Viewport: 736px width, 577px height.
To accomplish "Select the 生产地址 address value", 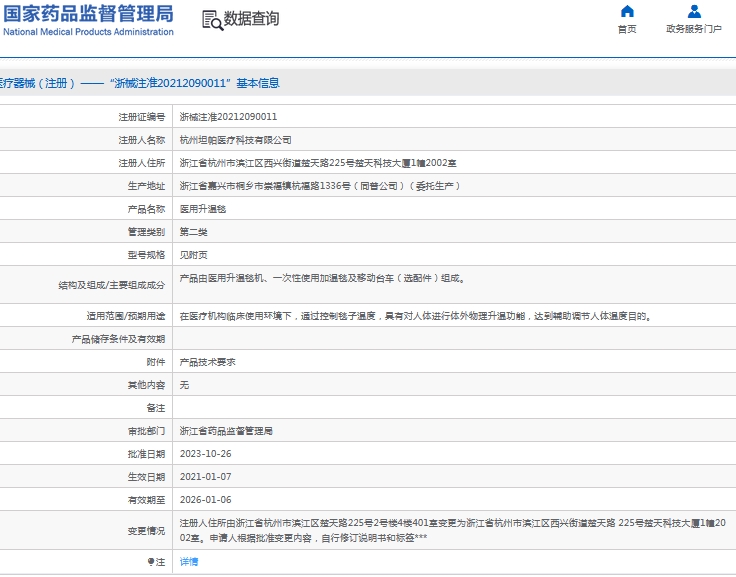I will point(320,186).
